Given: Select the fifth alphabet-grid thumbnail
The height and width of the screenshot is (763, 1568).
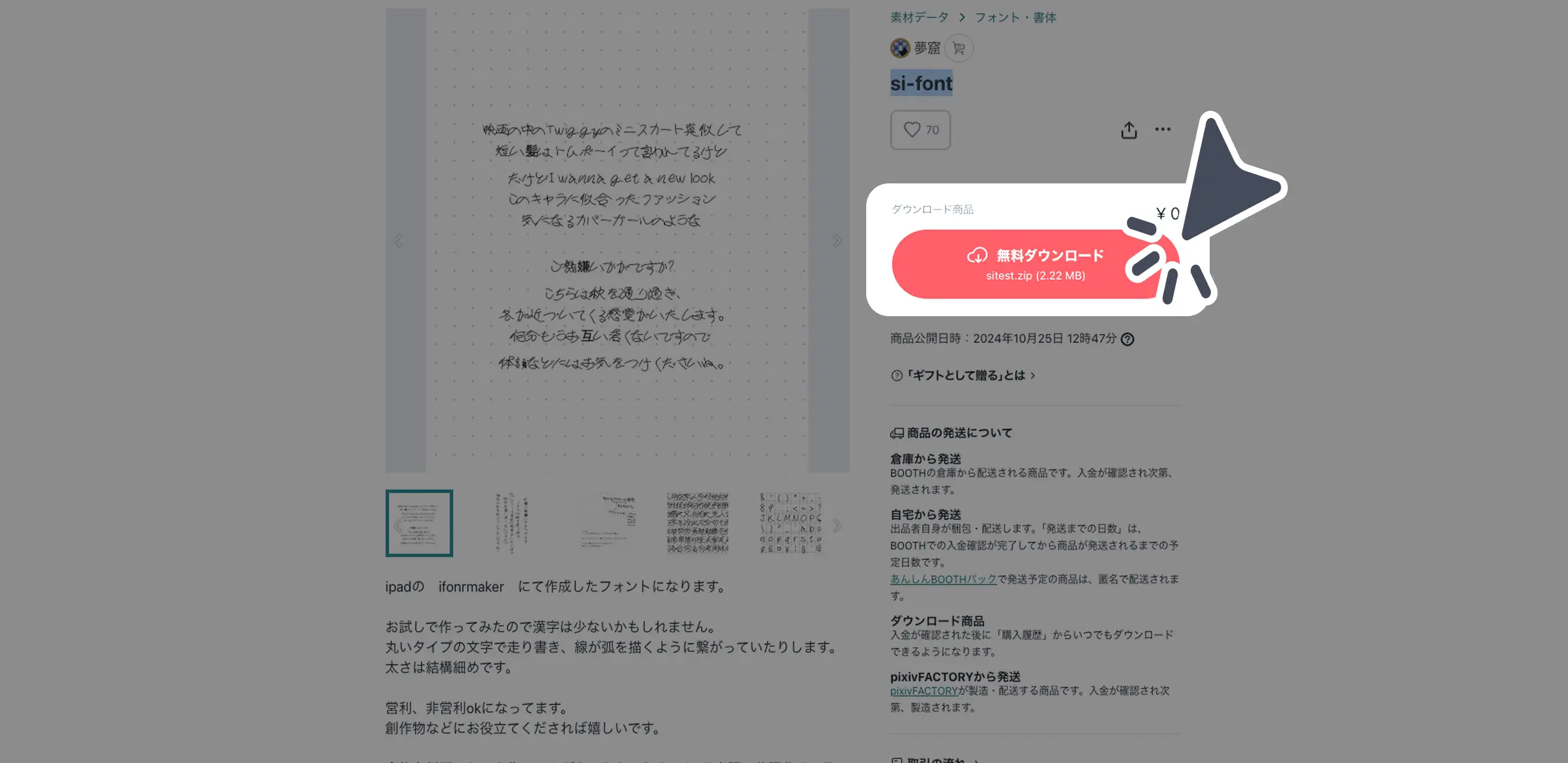Looking at the screenshot, I should click(x=790, y=523).
